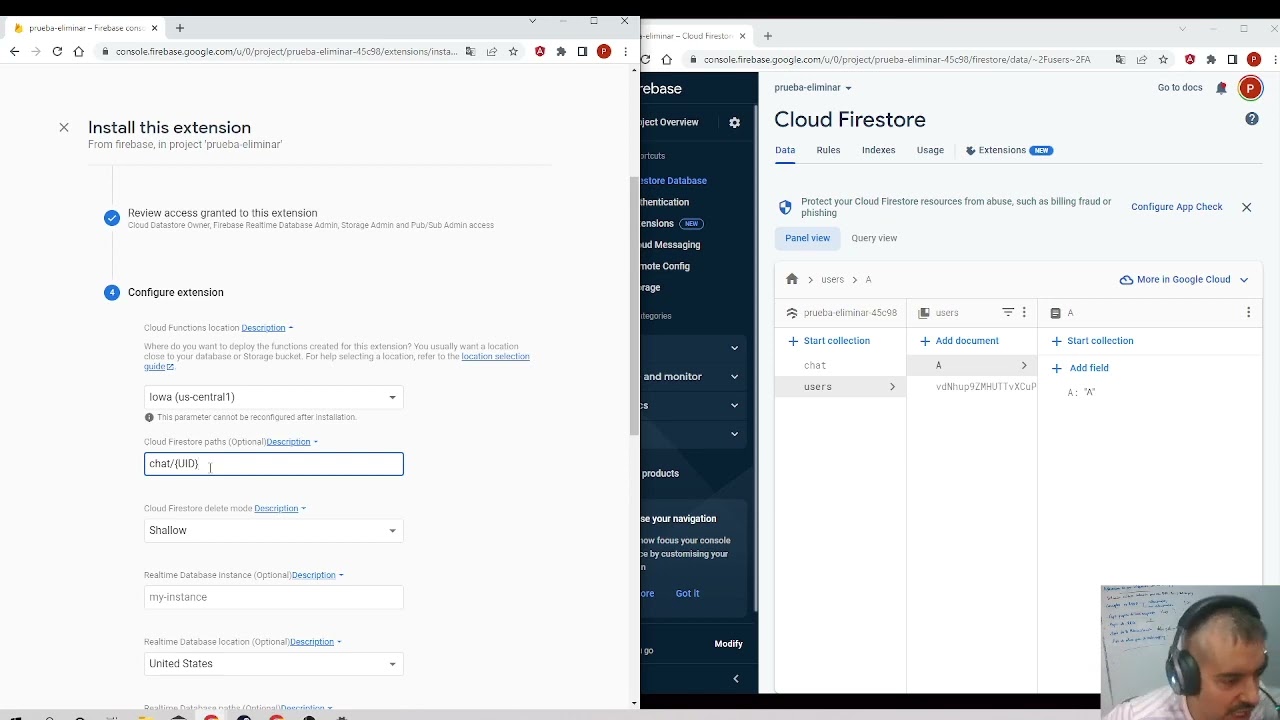Image resolution: width=1280 pixels, height=720 pixels.
Task: Open extensions puzzle icon in left browser
Action: 561,51
